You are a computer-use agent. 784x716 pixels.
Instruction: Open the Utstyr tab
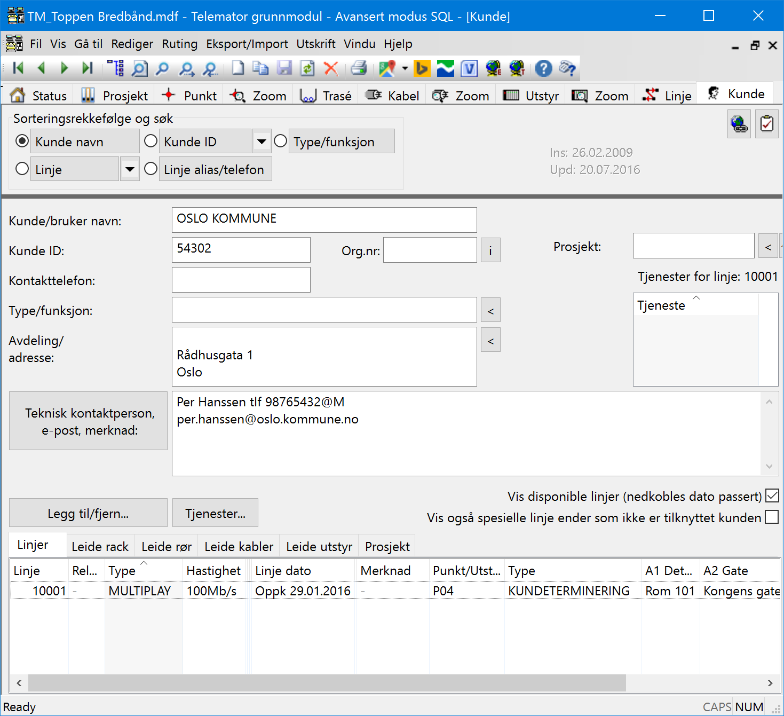coord(531,95)
